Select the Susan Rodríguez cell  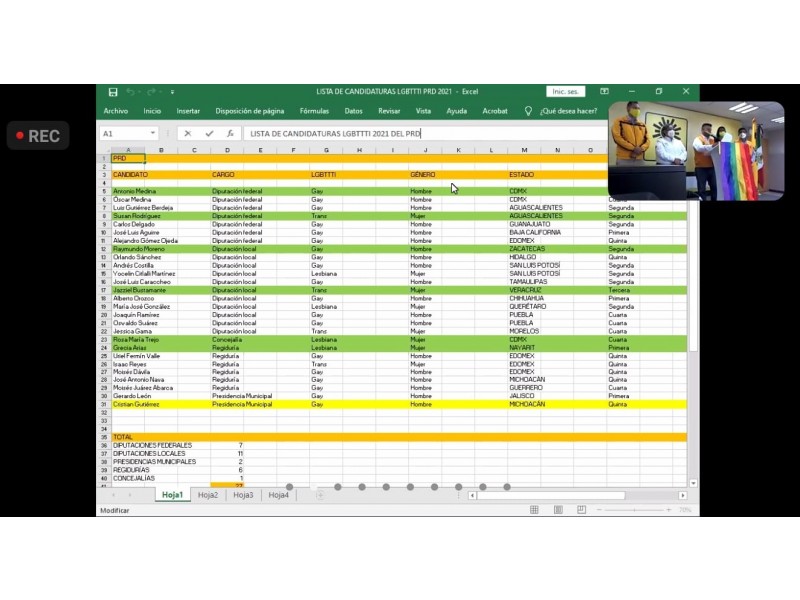point(136,216)
